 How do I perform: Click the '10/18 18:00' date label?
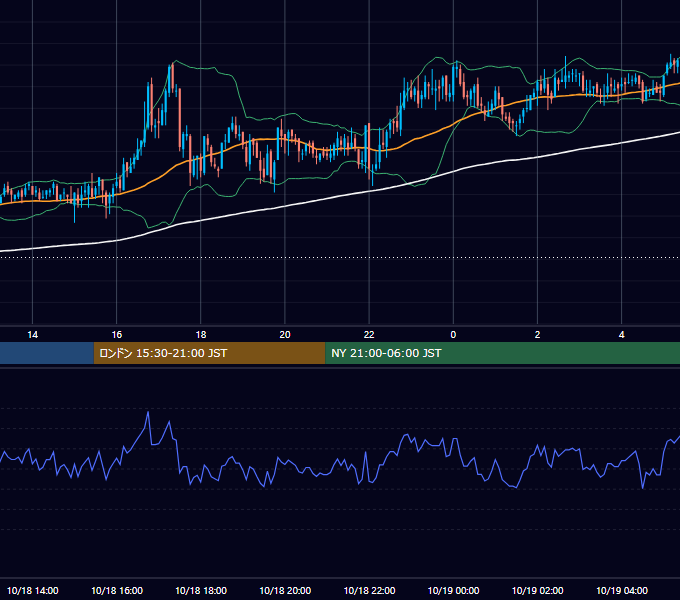click(201, 590)
